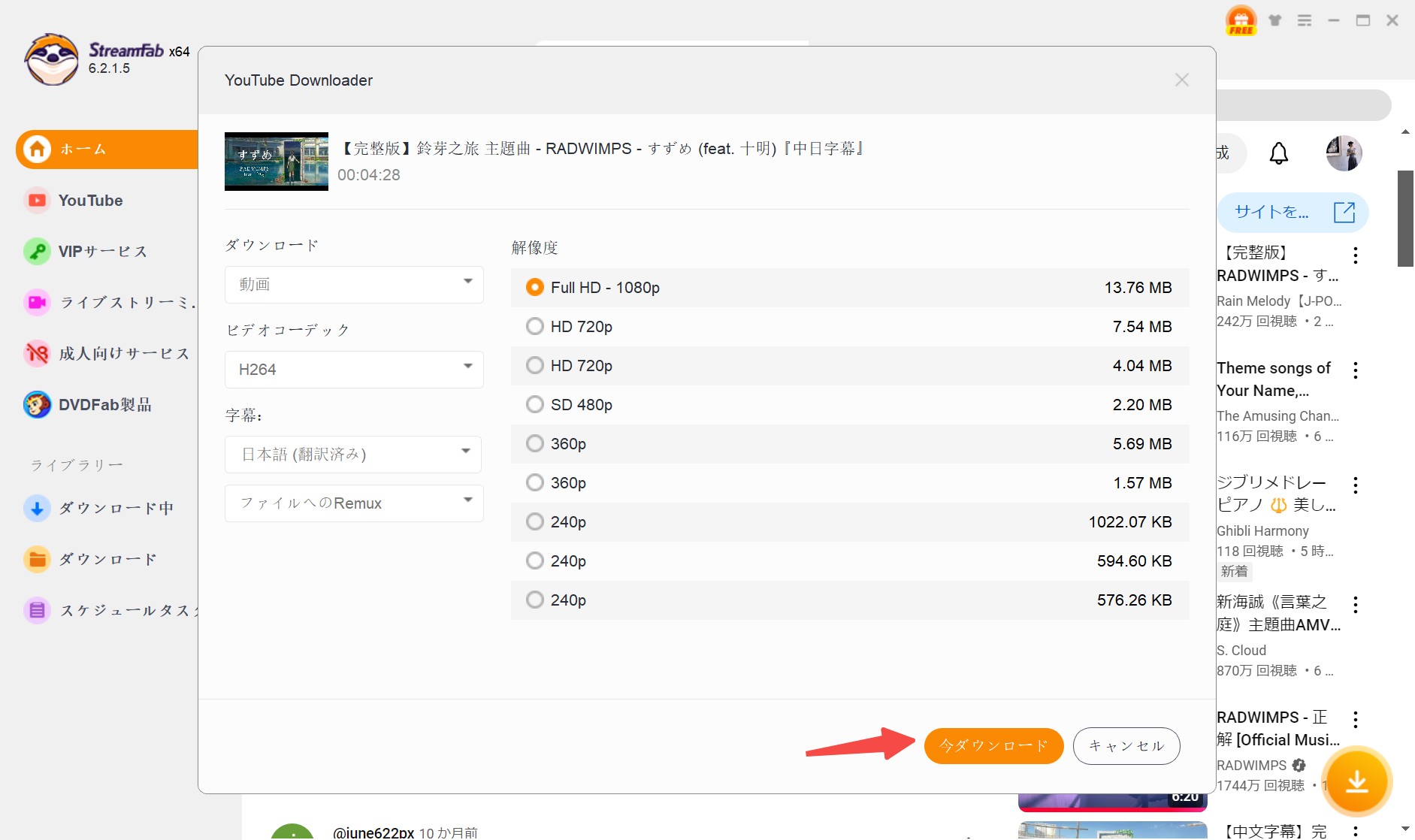Click the live streaming camera icon
The height and width of the screenshot is (840, 1415).
[37, 303]
